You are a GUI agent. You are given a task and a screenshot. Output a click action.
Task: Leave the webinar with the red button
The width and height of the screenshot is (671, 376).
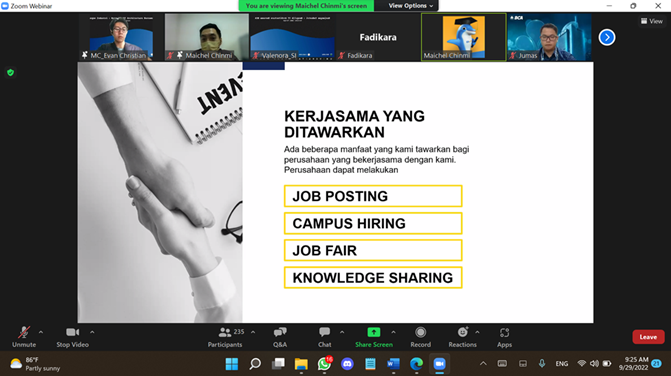(x=648, y=337)
